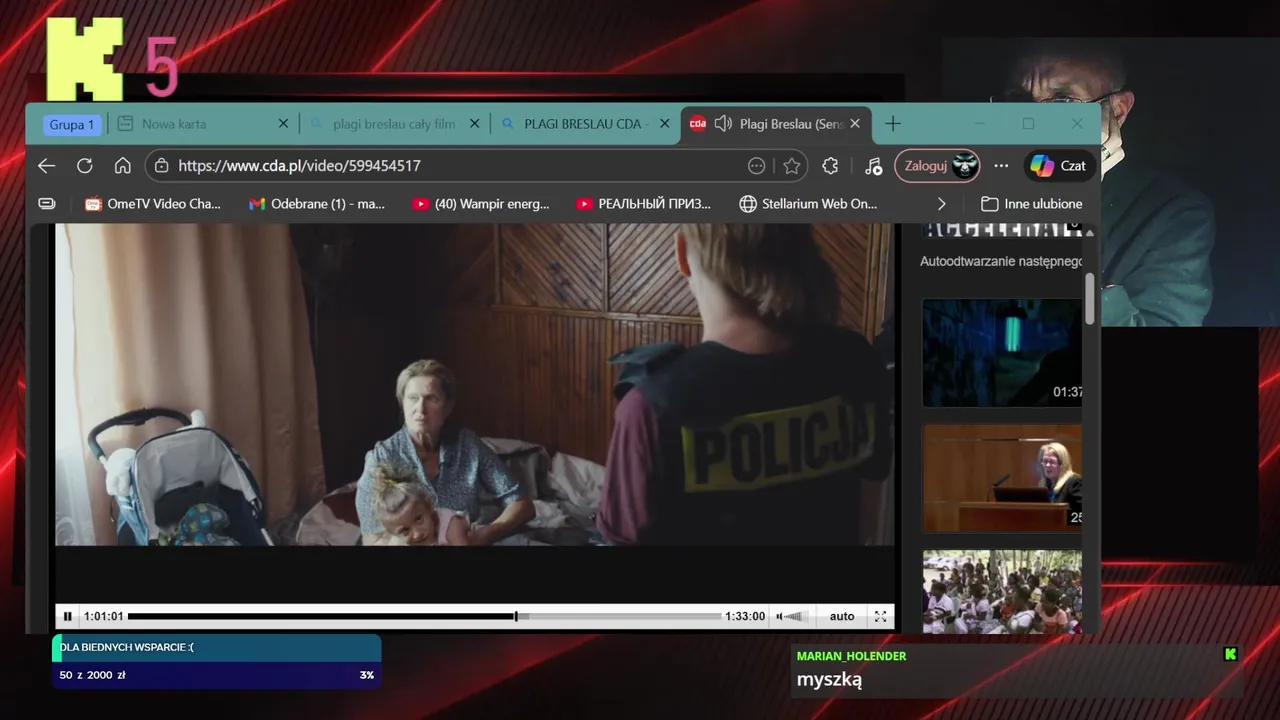This screenshot has height=720, width=1280.
Task: Open the media control icon in toolbar
Action: [x=873, y=166]
